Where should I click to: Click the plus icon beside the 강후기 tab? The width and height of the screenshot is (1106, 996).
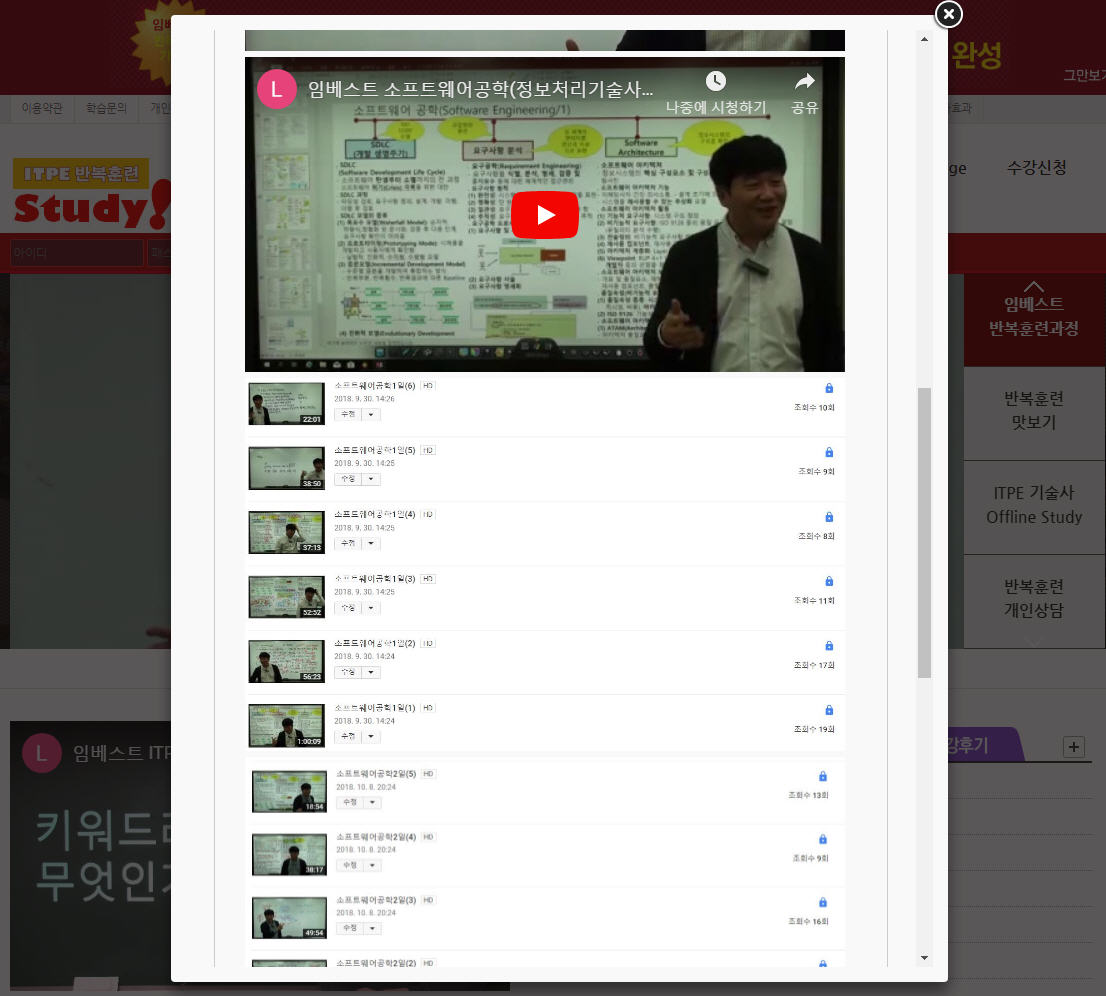1074,747
